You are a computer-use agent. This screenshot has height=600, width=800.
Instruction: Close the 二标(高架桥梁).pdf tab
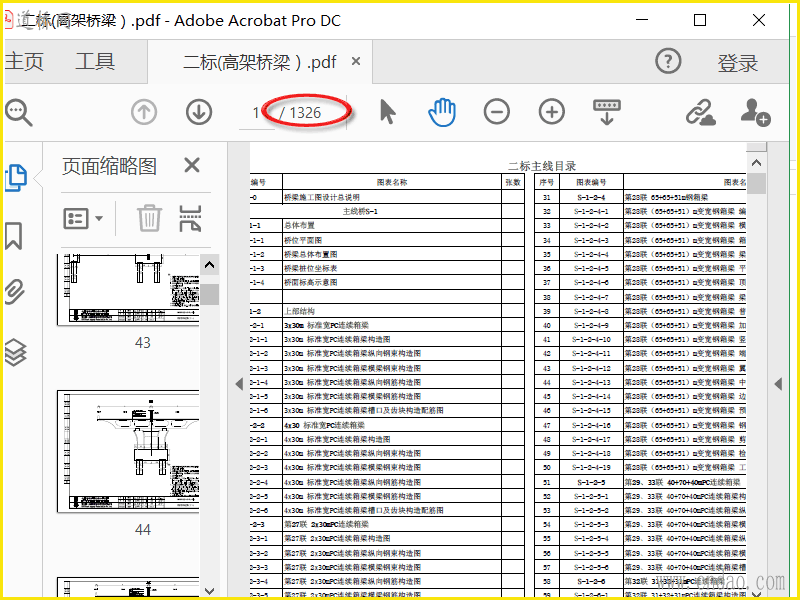(356, 62)
